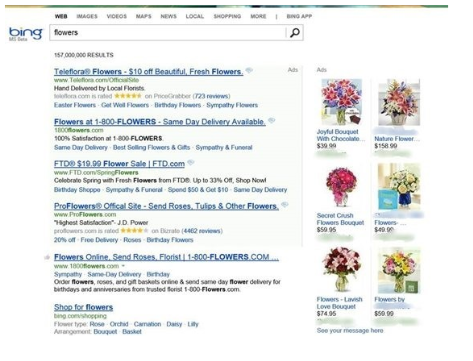Screen dimensions: 473x361
Task: Open the MORE menu in the top navigation
Action: pos(258,16)
